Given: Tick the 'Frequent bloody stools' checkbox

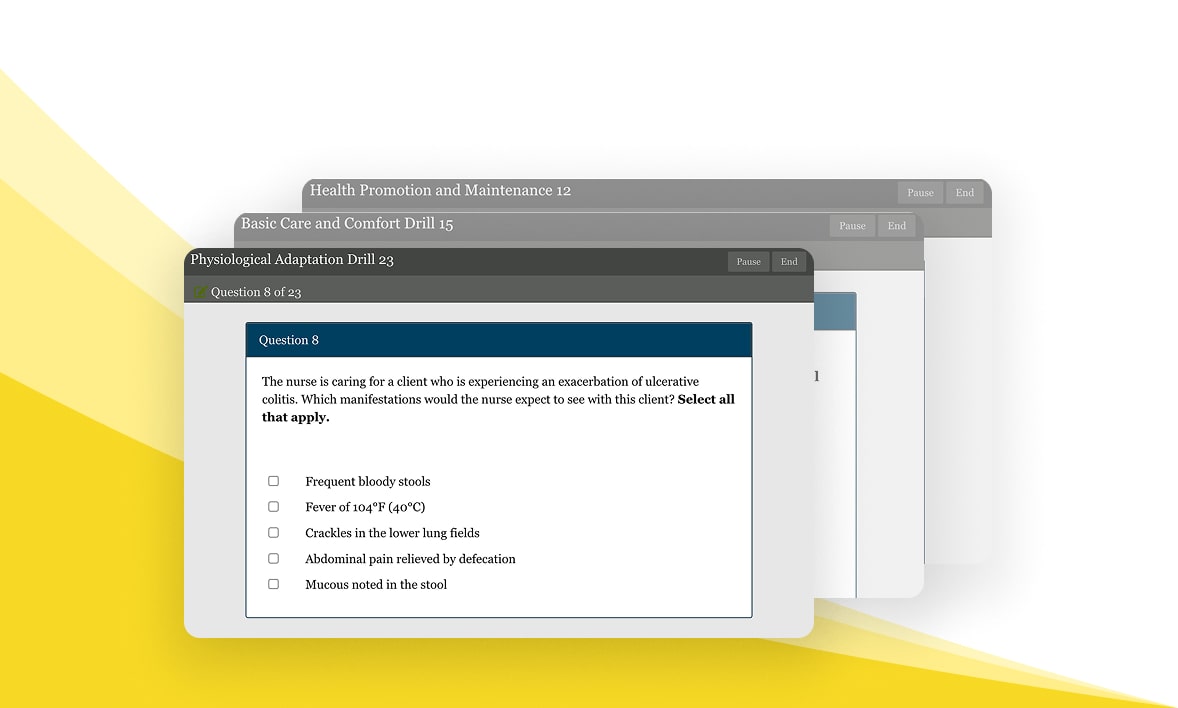Looking at the screenshot, I should point(273,481).
